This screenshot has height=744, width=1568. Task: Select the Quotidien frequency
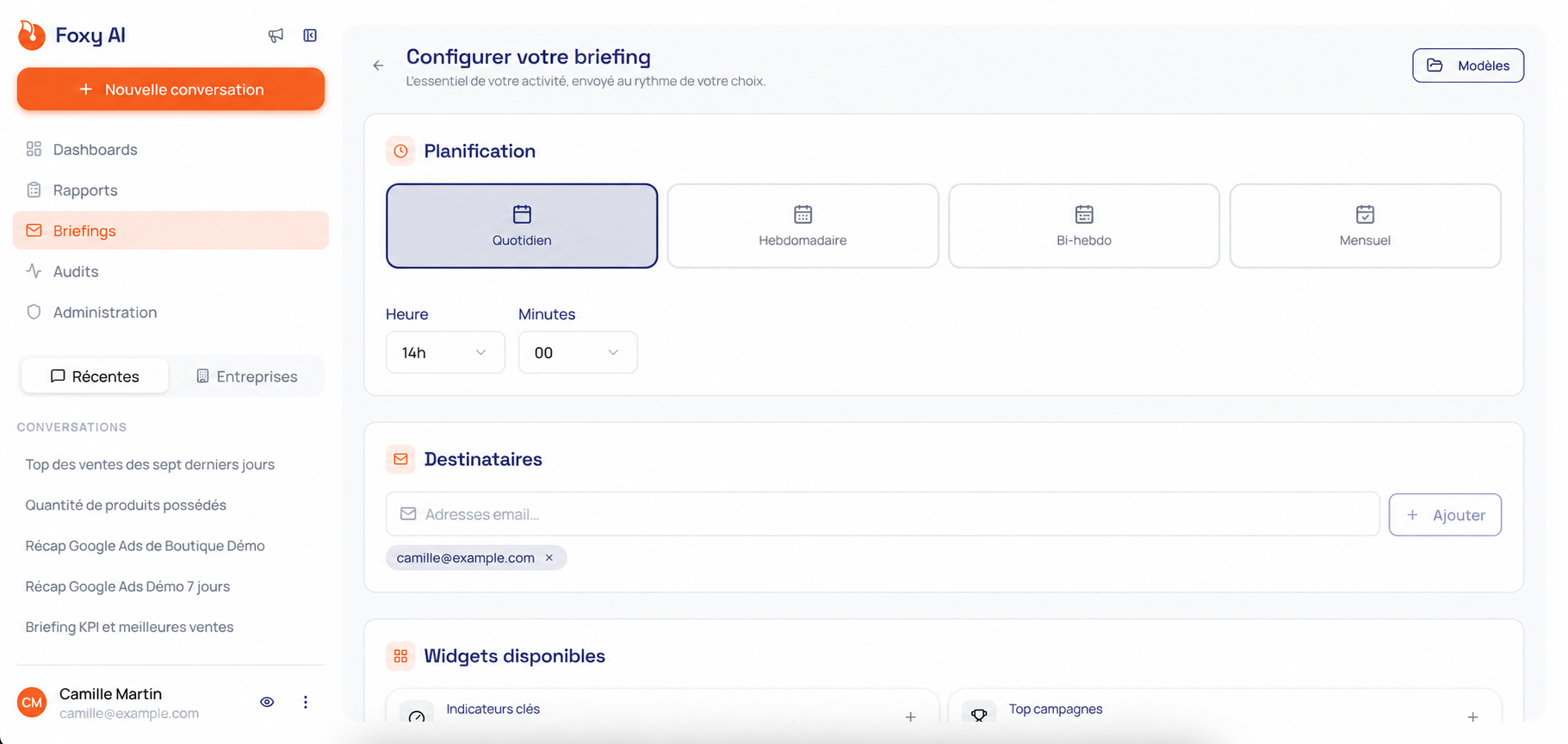pyautogui.click(x=522, y=226)
